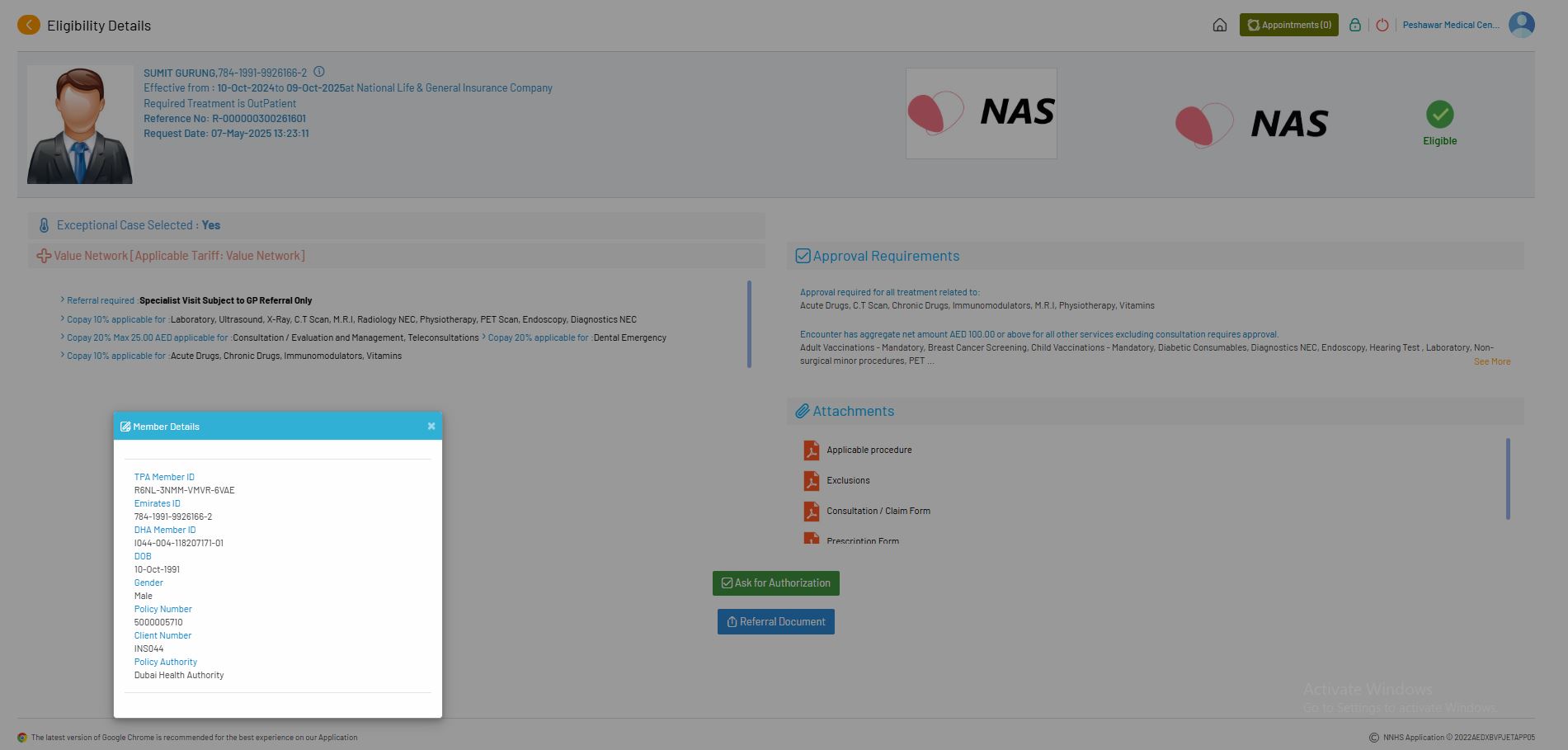Screen dimensions: 1568x750
Task: Click the boxed NAS logo
Action: point(982,113)
